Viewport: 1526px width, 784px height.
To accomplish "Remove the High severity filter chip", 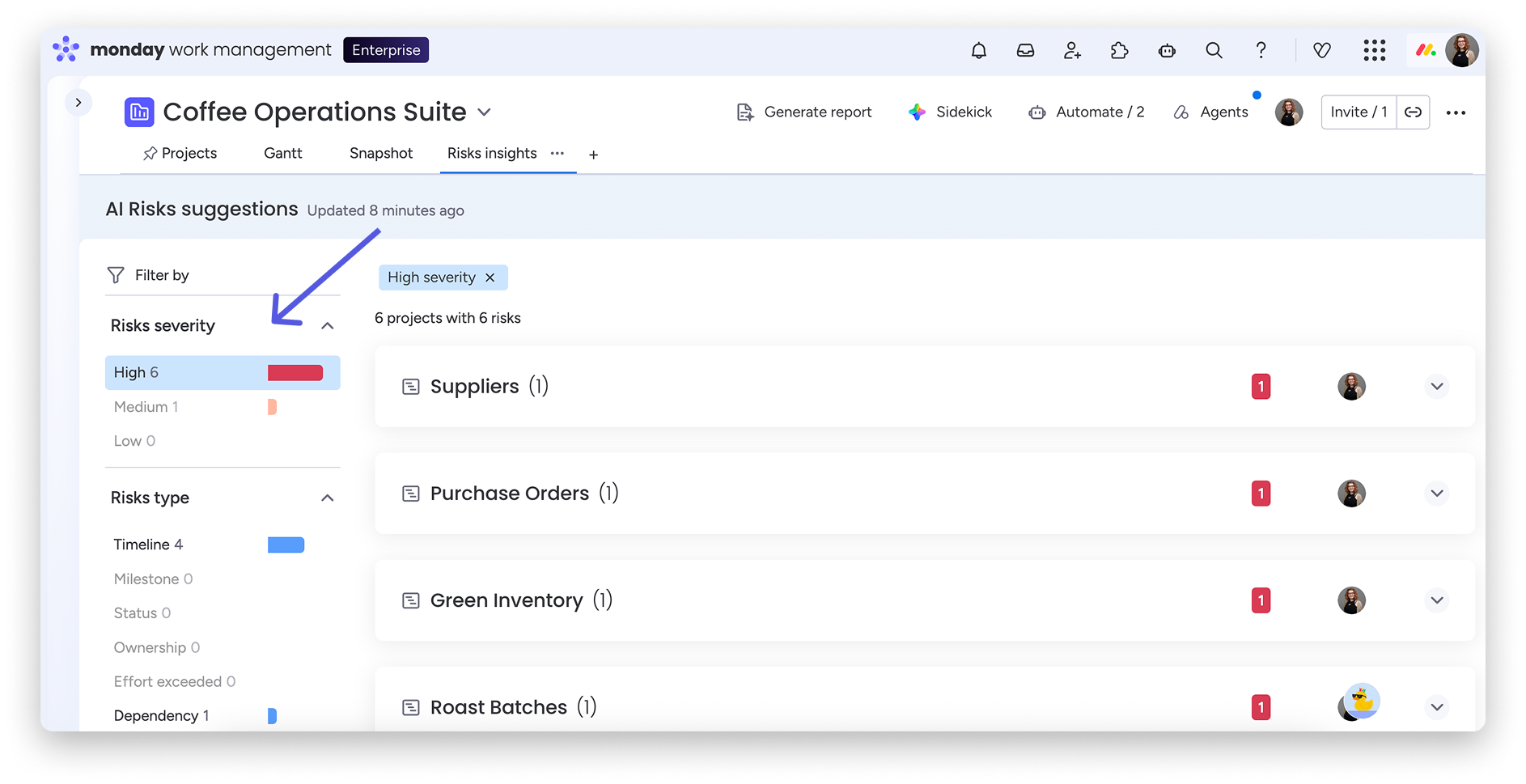I will pyautogui.click(x=490, y=278).
